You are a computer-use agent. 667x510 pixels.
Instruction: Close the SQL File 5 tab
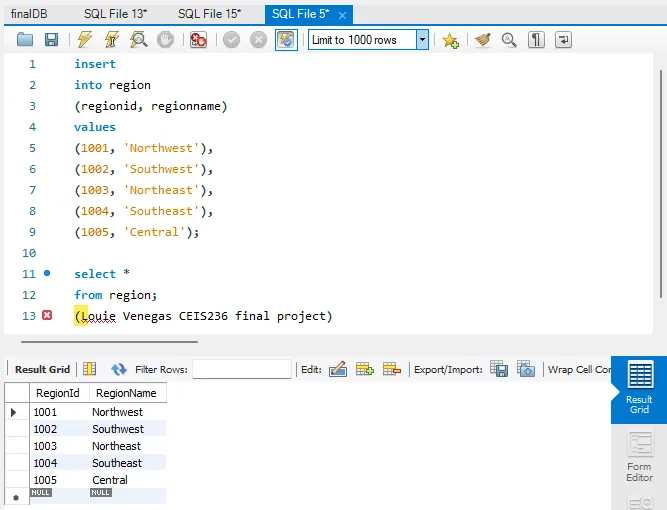point(342,16)
